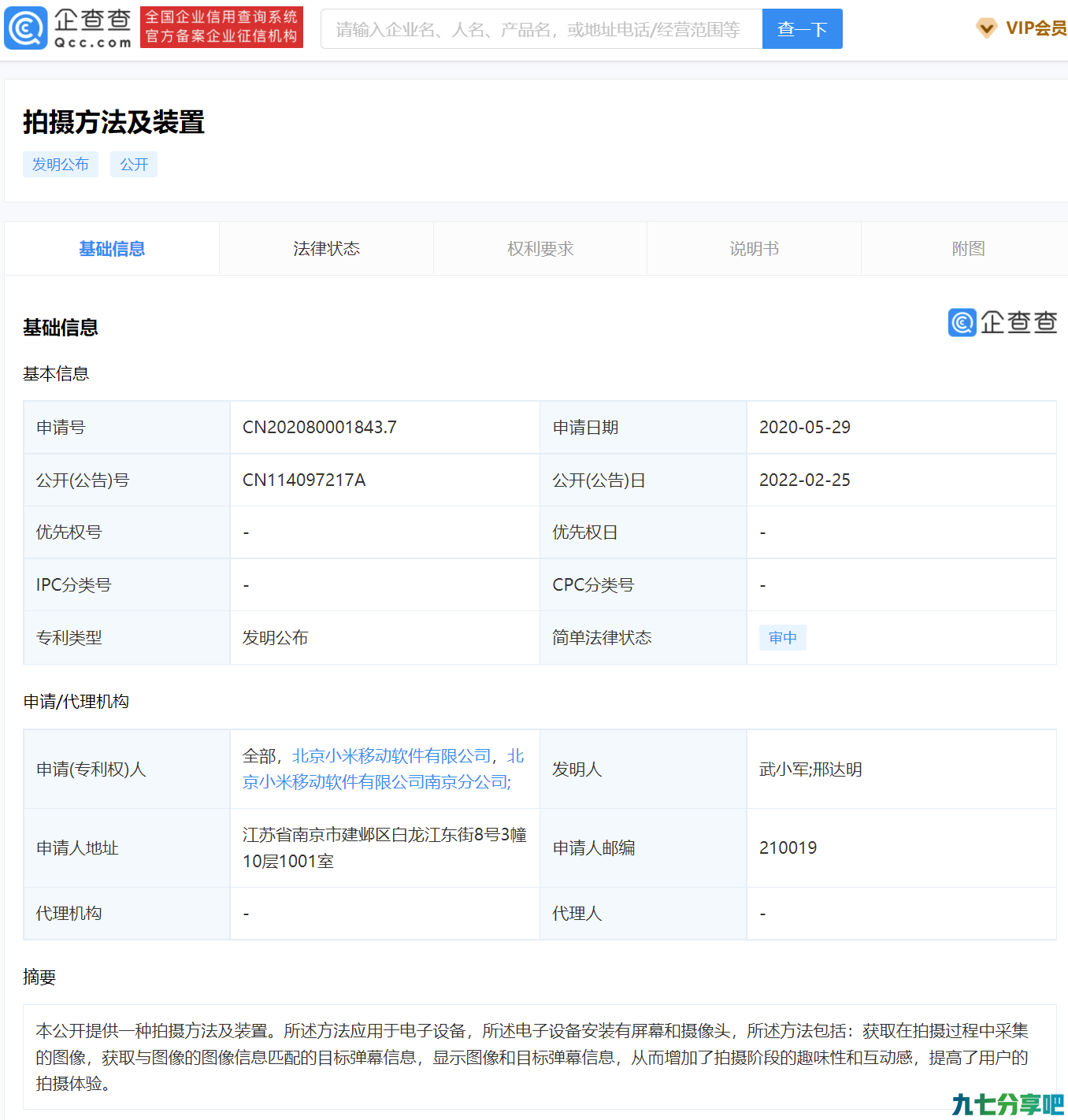
Task: Click the VIP会员 diamond icon
Action: point(986,28)
